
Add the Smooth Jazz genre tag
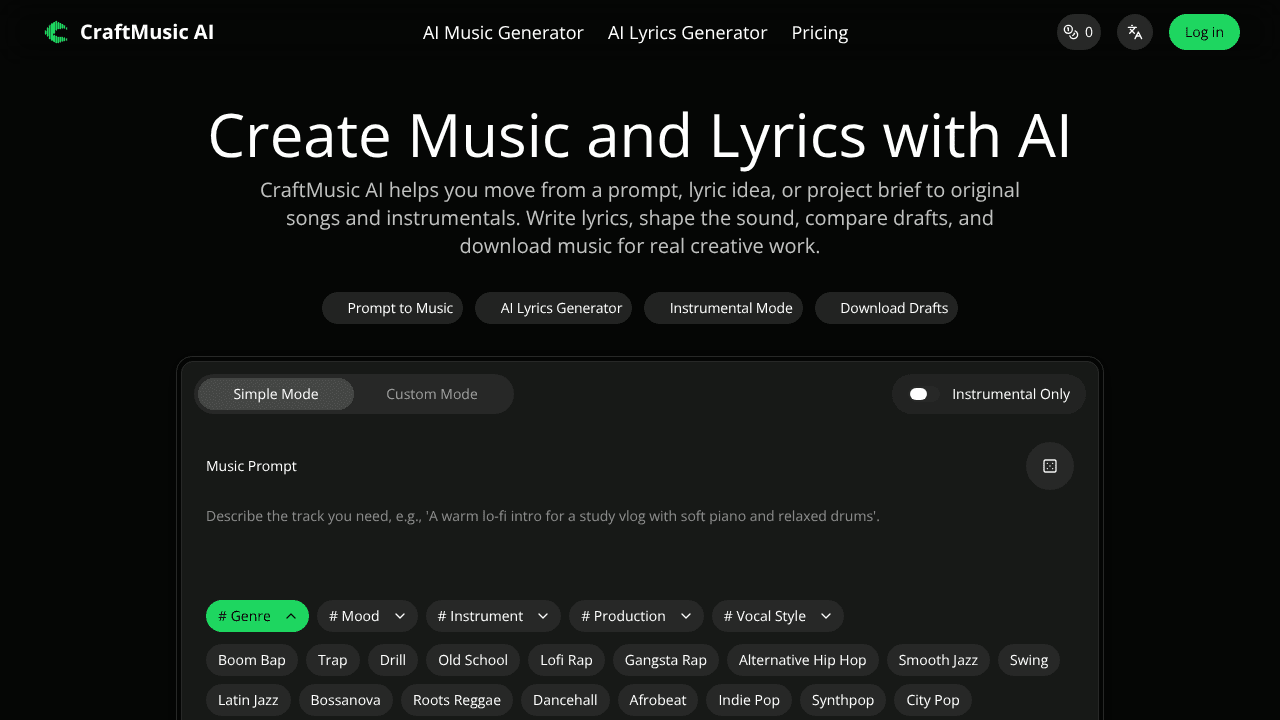[938, 660]
